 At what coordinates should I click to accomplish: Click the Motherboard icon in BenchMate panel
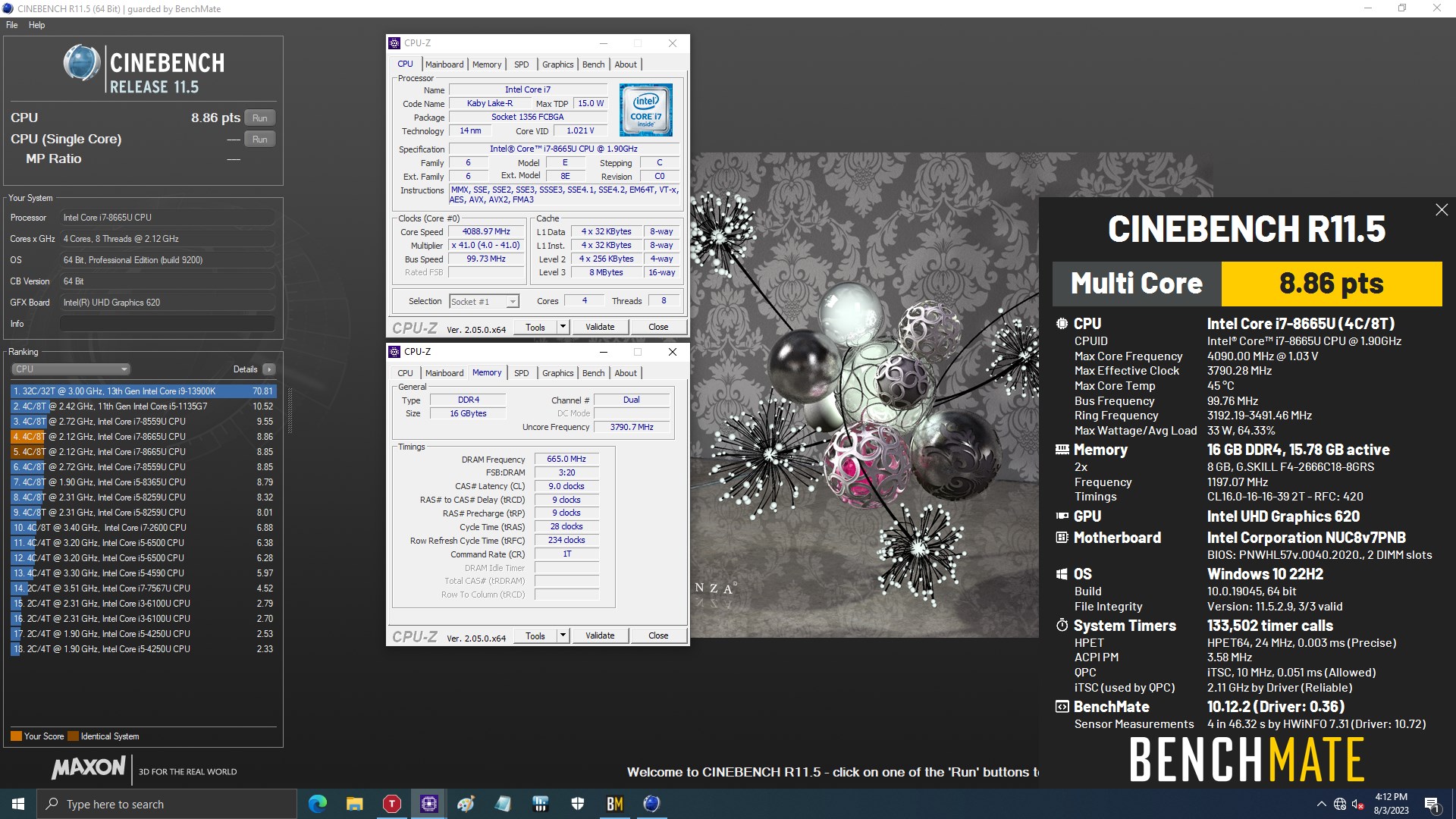(x=1062, y=538)
